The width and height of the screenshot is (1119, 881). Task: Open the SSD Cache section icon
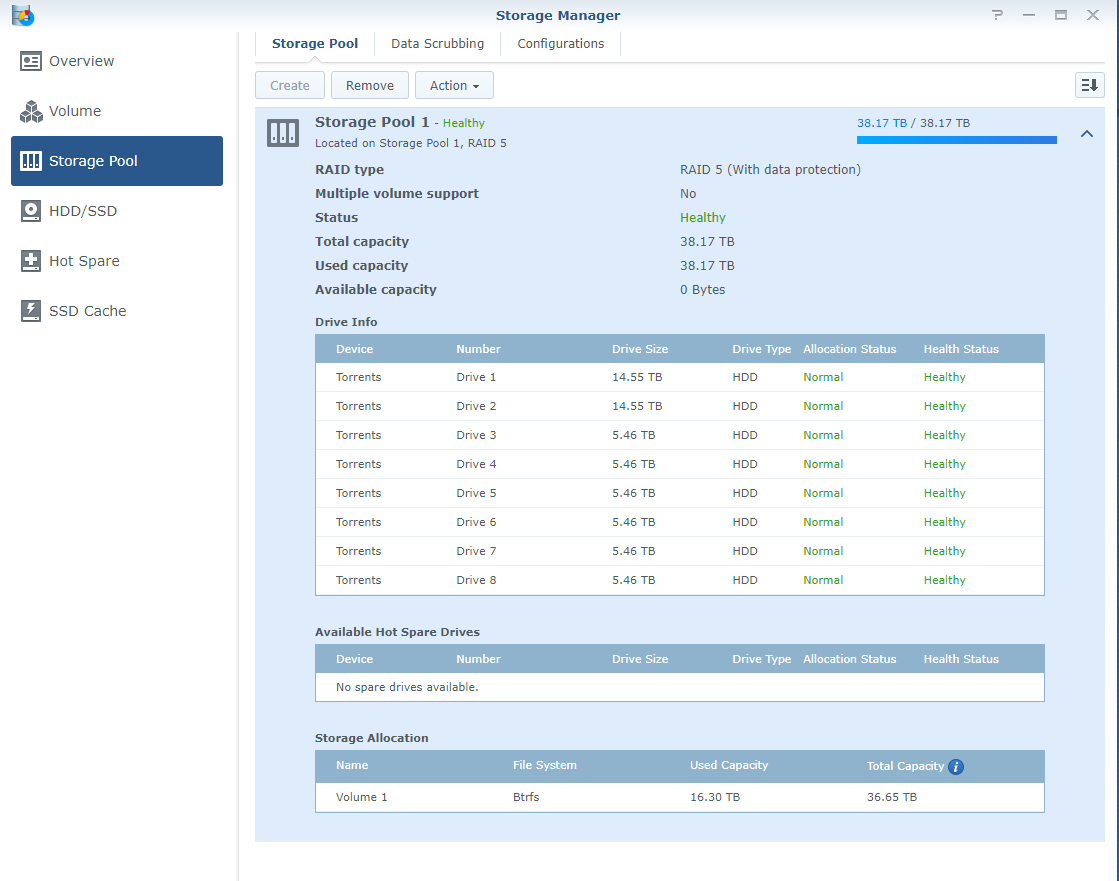[x=31, y=311]
